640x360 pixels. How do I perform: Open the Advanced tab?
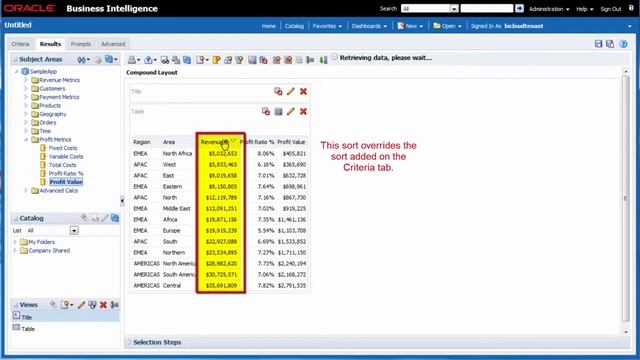click(113, 44)
